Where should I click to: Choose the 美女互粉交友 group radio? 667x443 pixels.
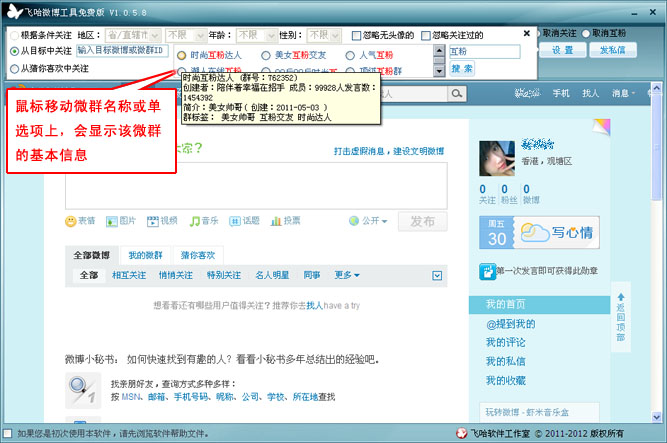pos(266,55)
